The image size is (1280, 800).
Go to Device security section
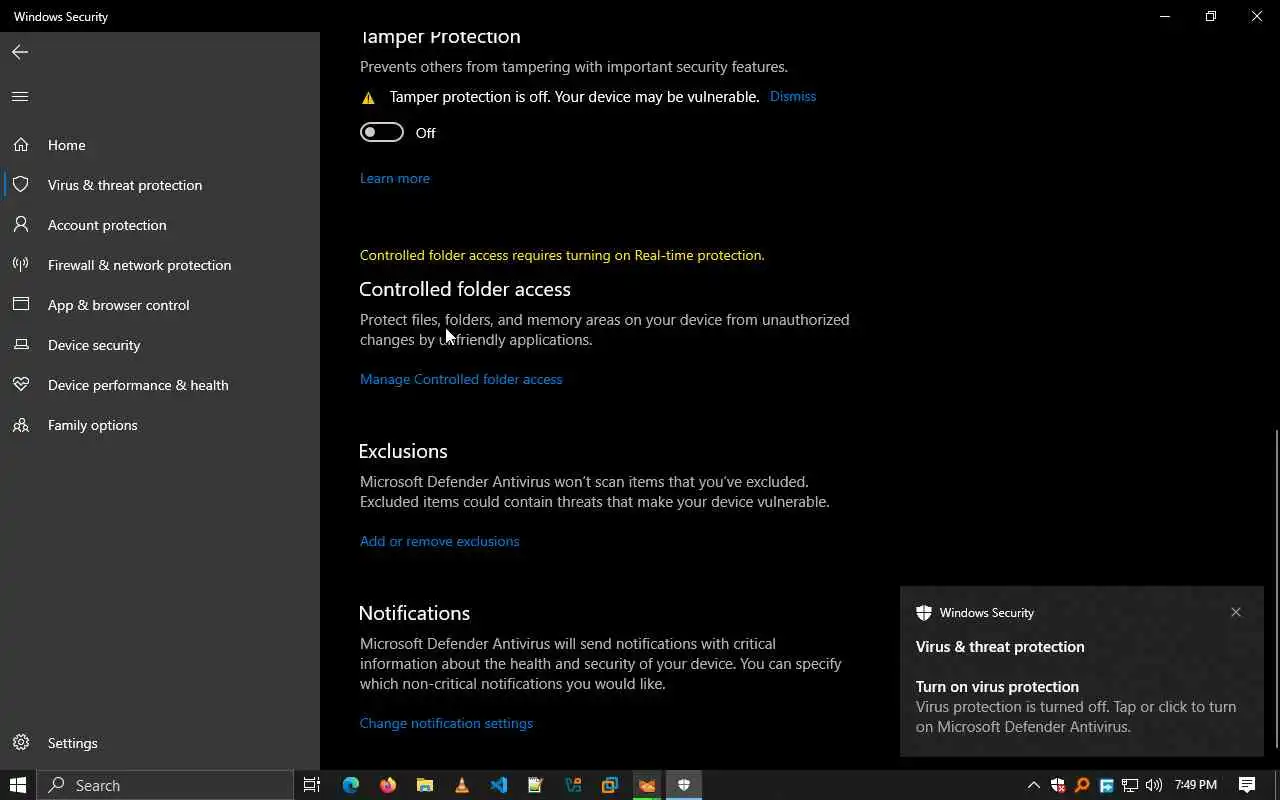[160, 345]
